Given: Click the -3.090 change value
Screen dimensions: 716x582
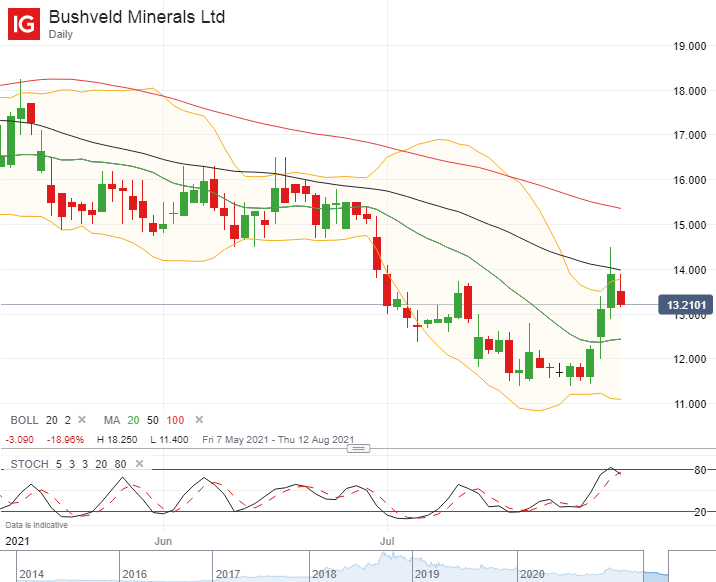Looking at the screenshot, I should pos(20,440).
